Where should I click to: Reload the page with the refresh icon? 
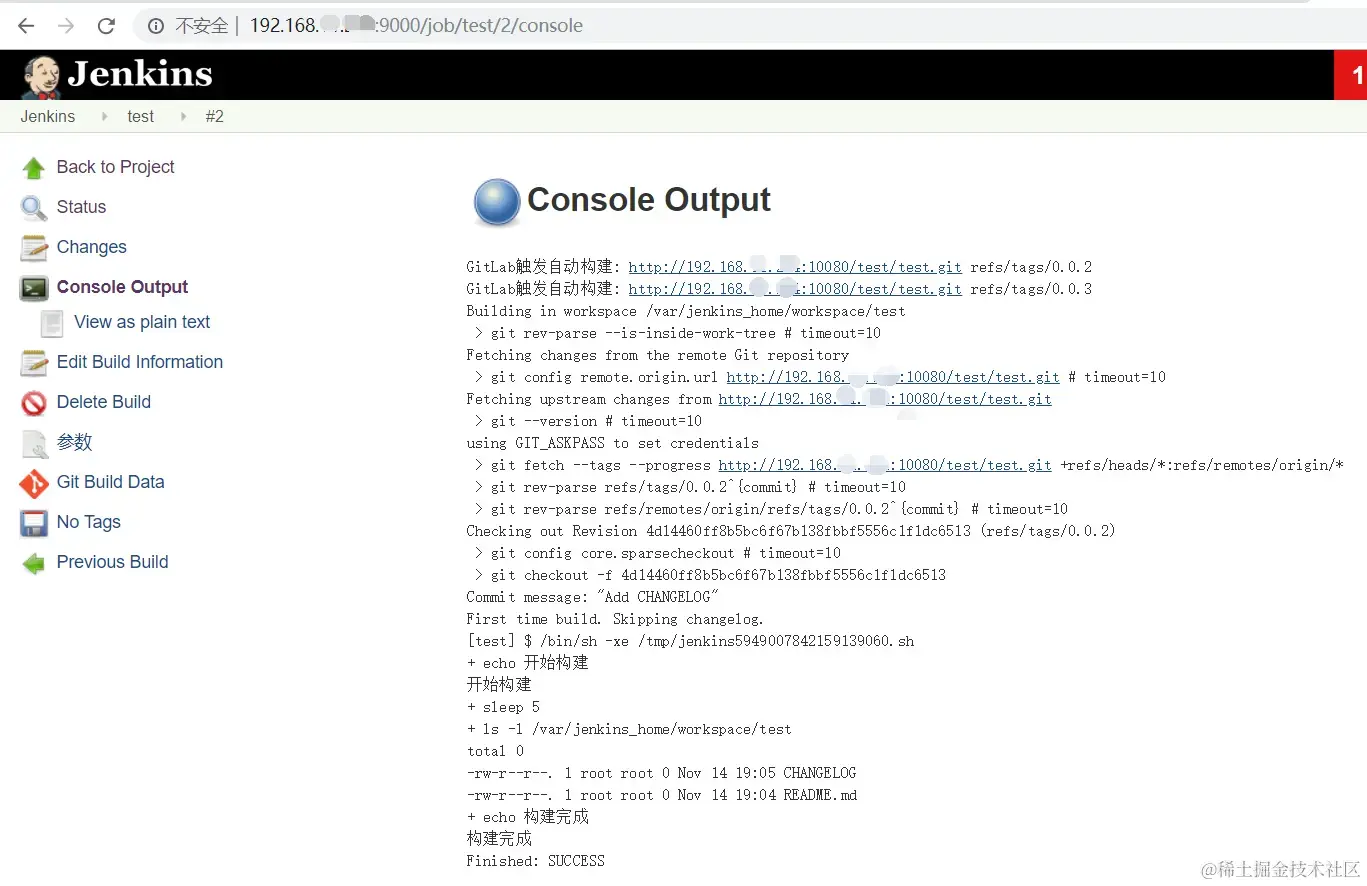[x=107, y=25]
